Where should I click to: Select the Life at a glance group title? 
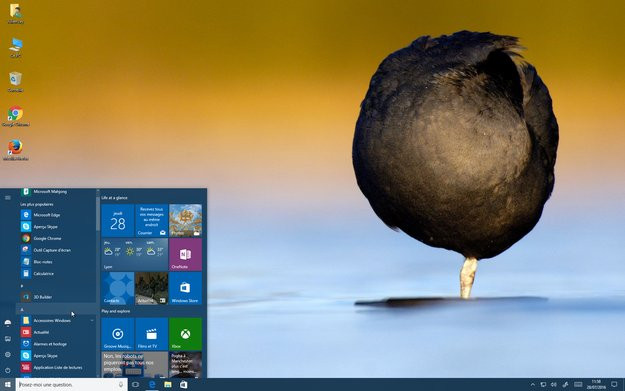point(114,198)
